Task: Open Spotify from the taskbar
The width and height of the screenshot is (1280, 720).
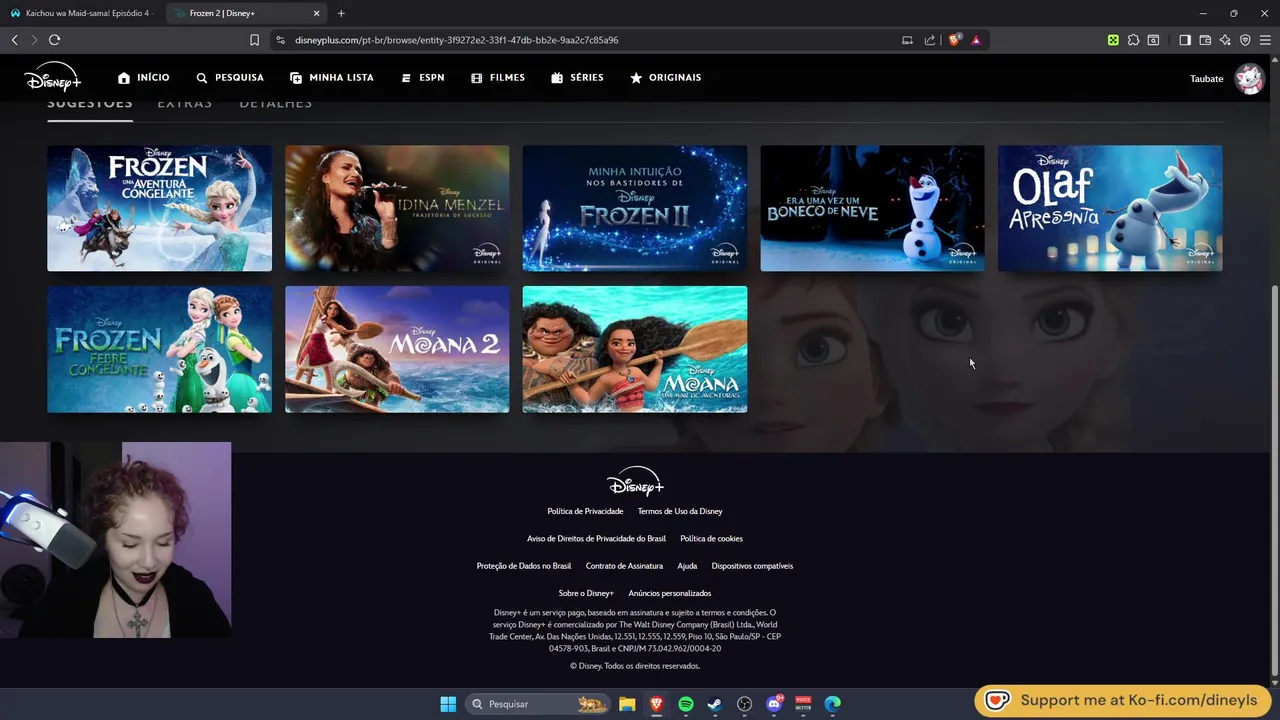Action: click(x=686, y=704)
